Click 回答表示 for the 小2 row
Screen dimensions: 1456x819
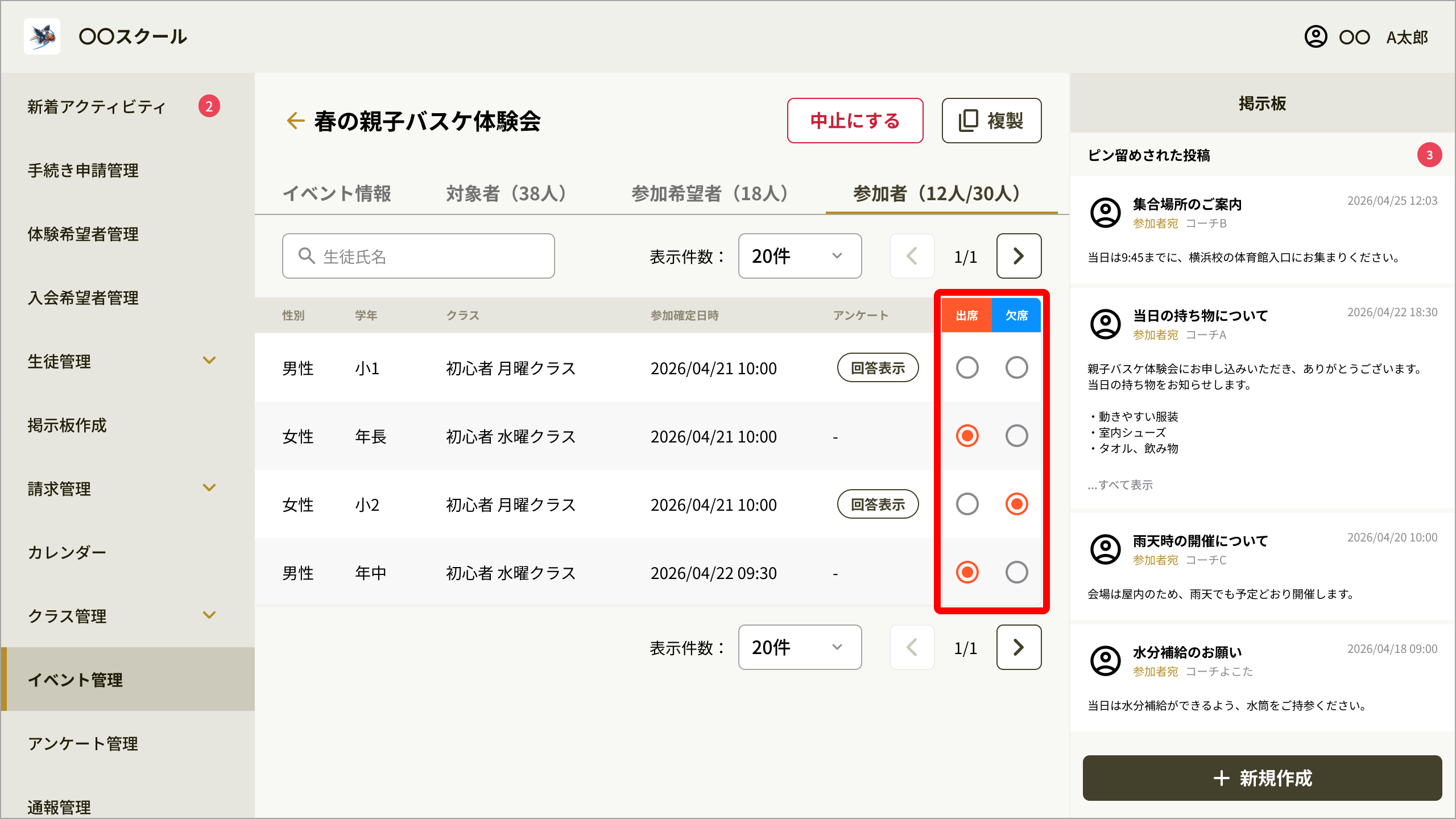pos(878,504)
